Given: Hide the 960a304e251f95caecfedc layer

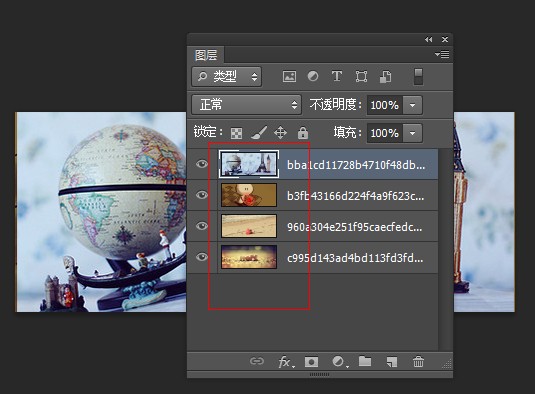Looking at the screenshot, I should click(202, 226).
